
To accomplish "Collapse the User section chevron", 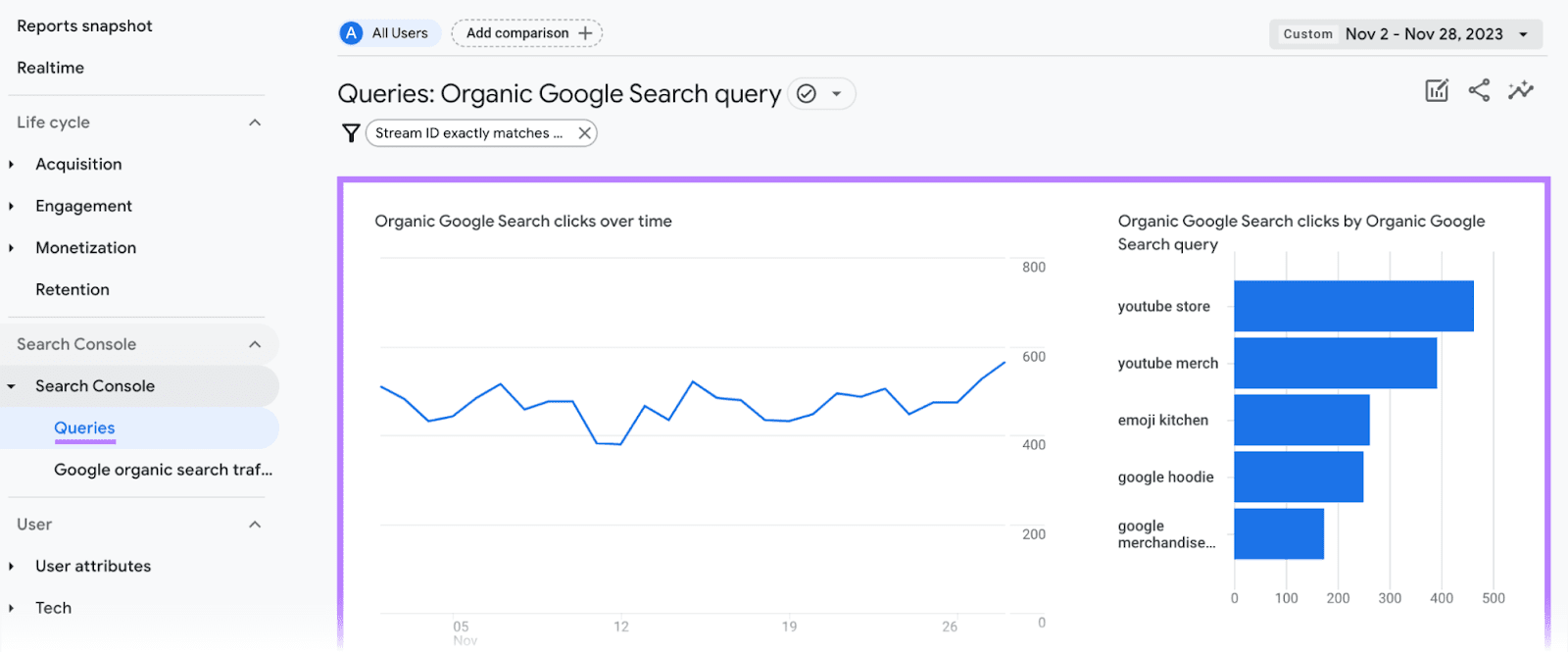I will [x=255, y=525].
